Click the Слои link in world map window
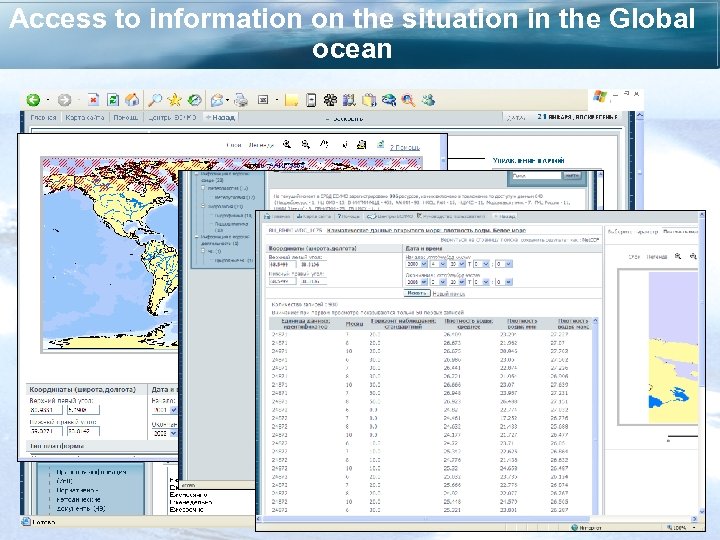Viewport: 720px width, 540px height. (233, 145)
